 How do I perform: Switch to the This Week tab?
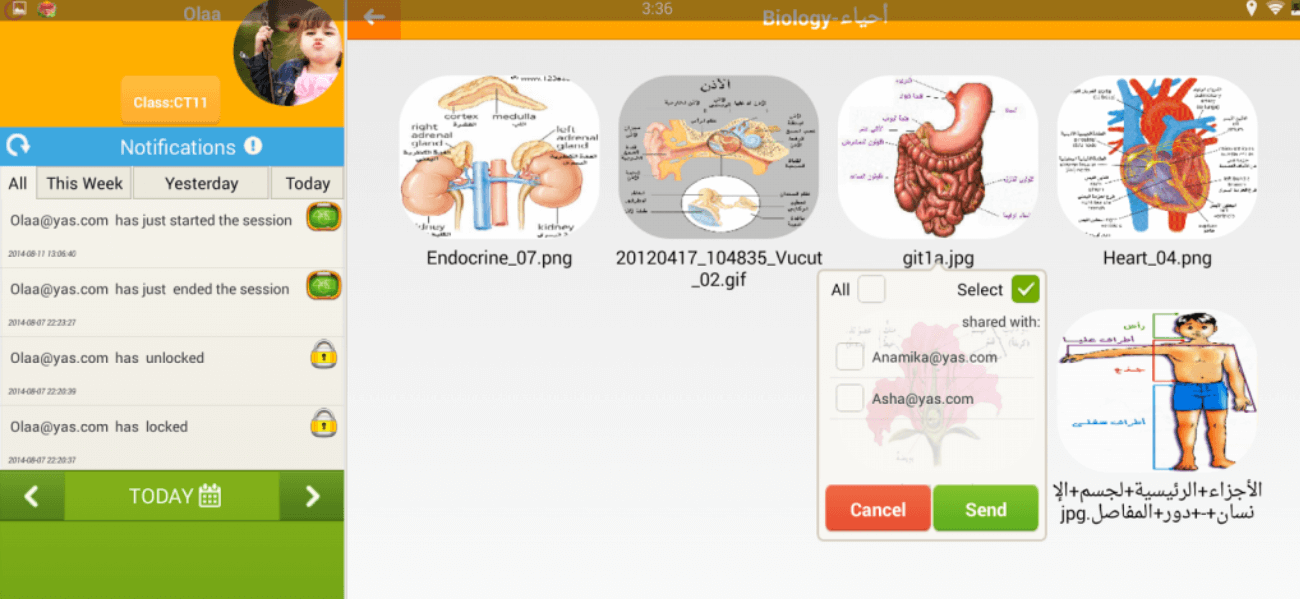point(84,183)
